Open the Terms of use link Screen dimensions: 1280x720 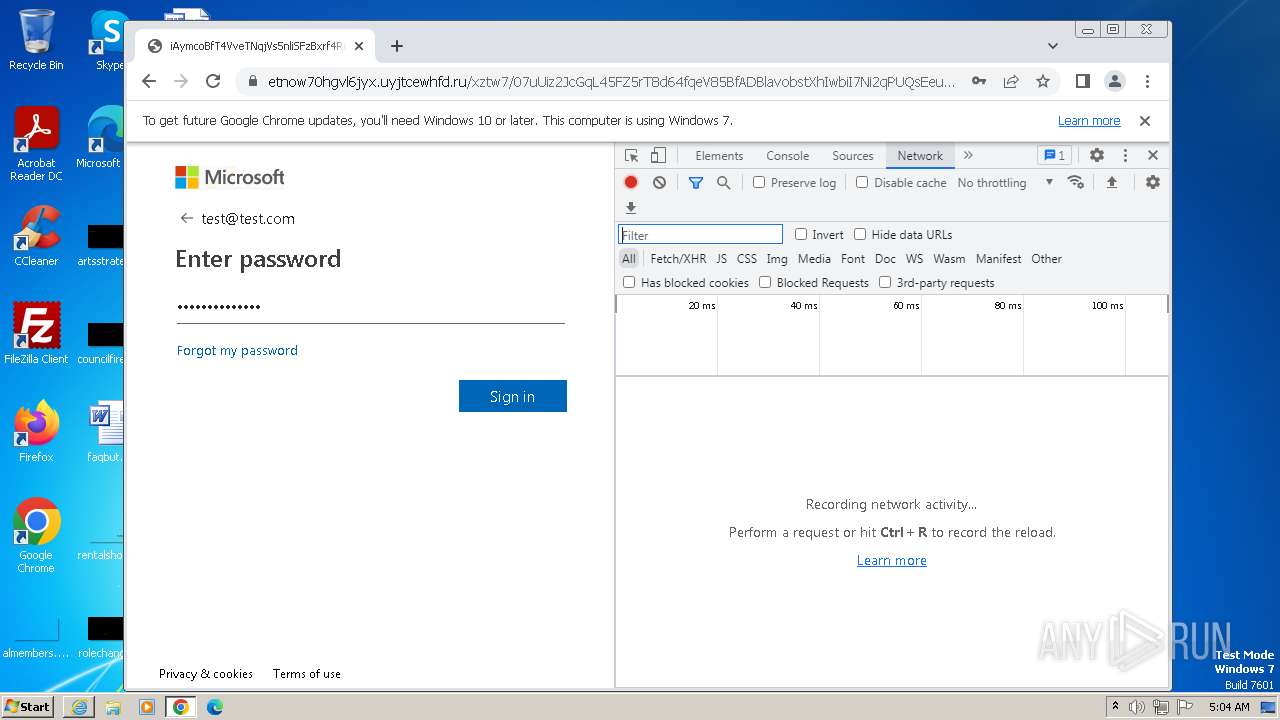pos(307,674)
